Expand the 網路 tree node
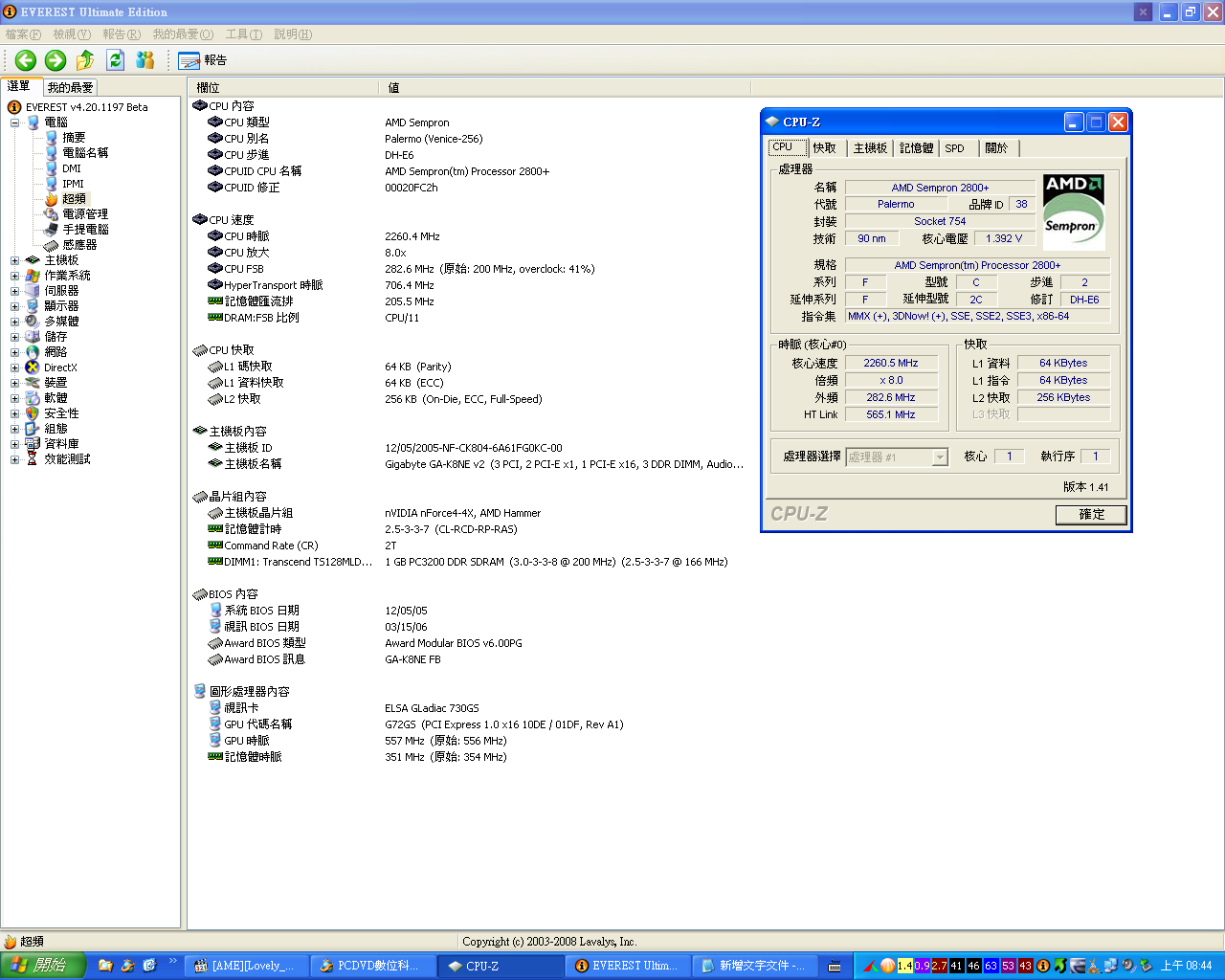Image resolution: width=1225 pixels, height=980 pixels. (x=14, y=352)
